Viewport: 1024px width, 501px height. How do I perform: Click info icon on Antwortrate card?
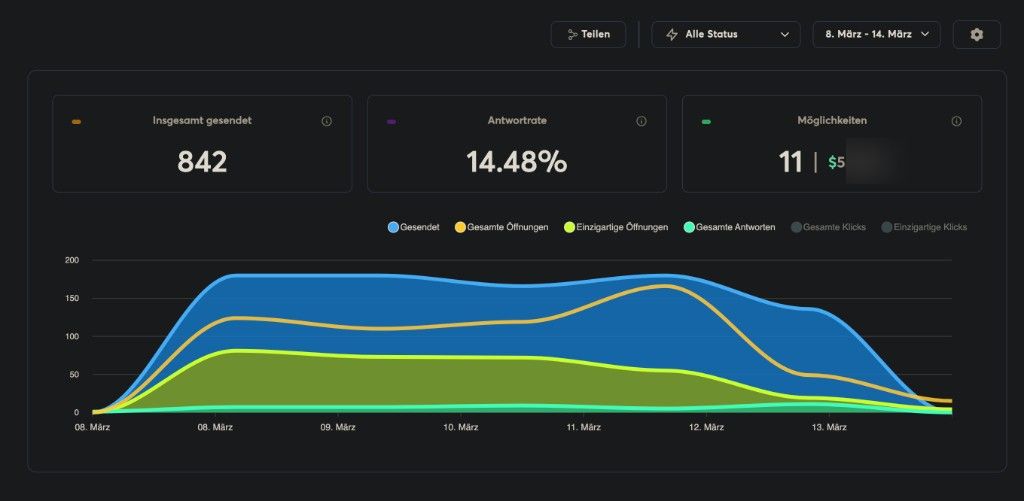coord(641,121)
